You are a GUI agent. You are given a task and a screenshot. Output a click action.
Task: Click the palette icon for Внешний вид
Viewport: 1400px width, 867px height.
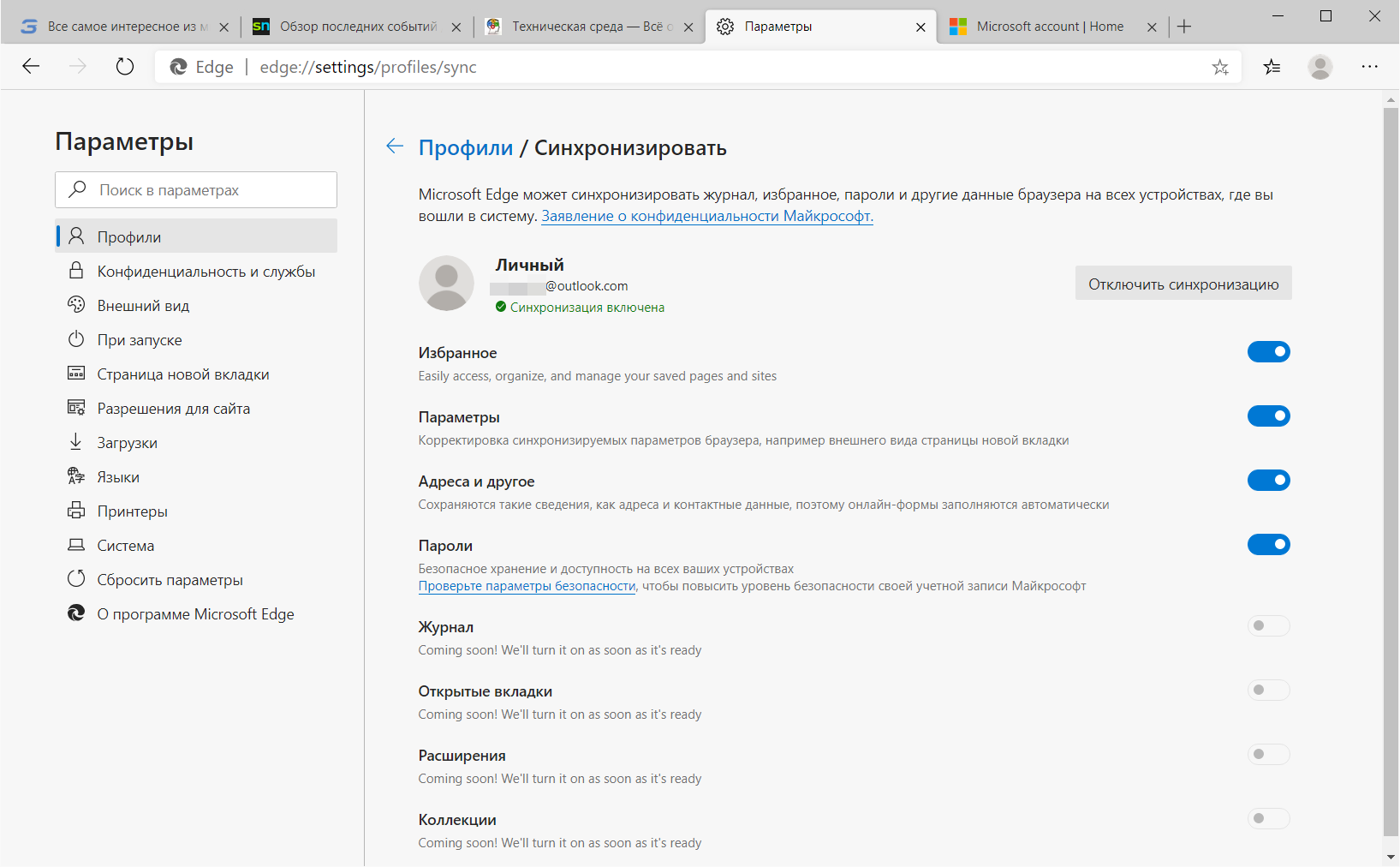pyautogui.click(x=76, y=304)
